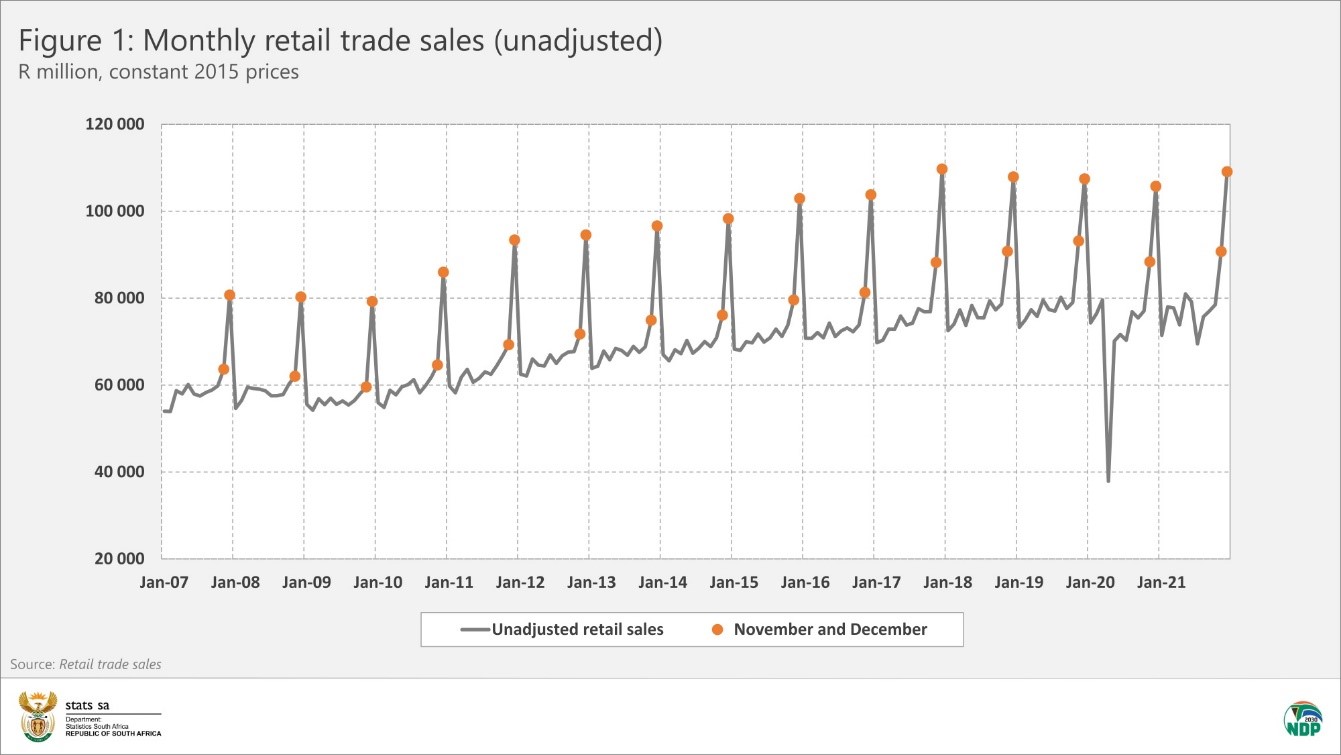
Task: Select the 'Unadjusted retail sales' legend label
Action: point(577,630)
